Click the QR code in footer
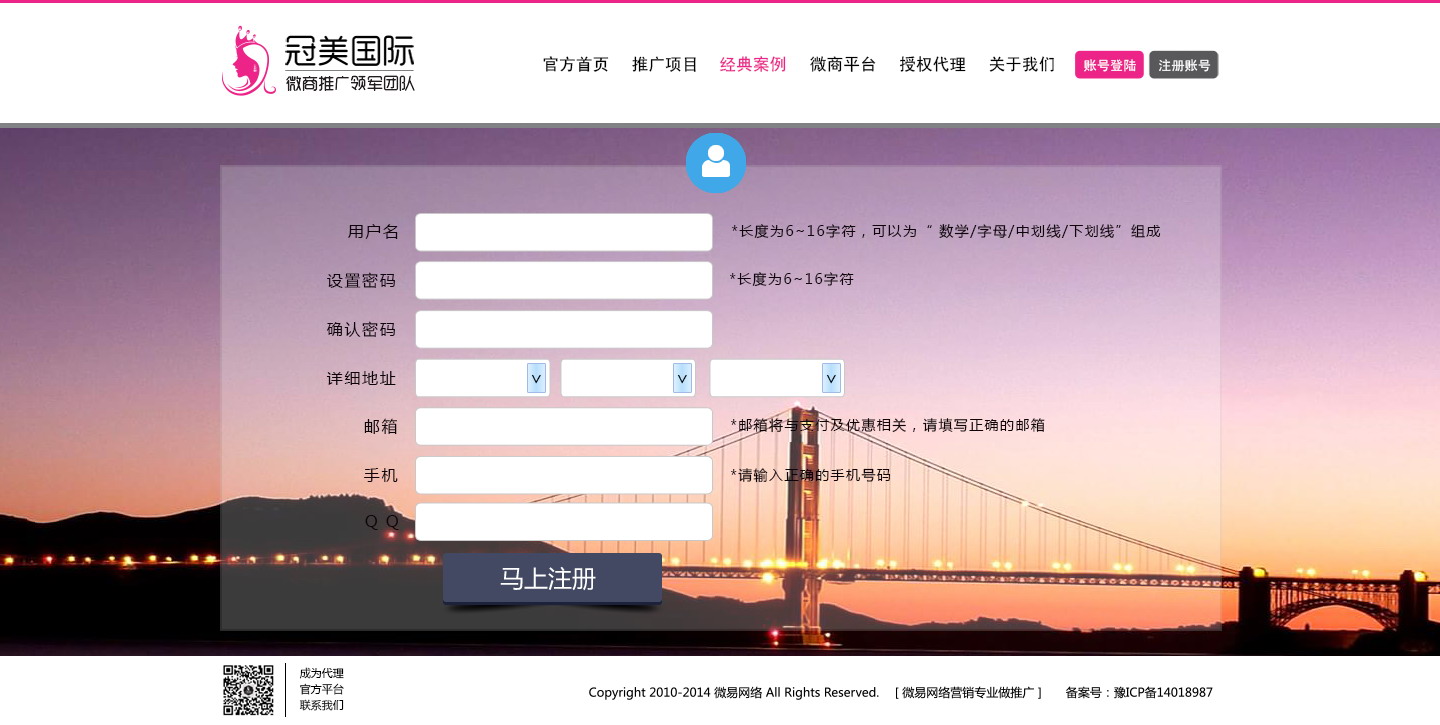1440x725 pixels. coord(248,690)
